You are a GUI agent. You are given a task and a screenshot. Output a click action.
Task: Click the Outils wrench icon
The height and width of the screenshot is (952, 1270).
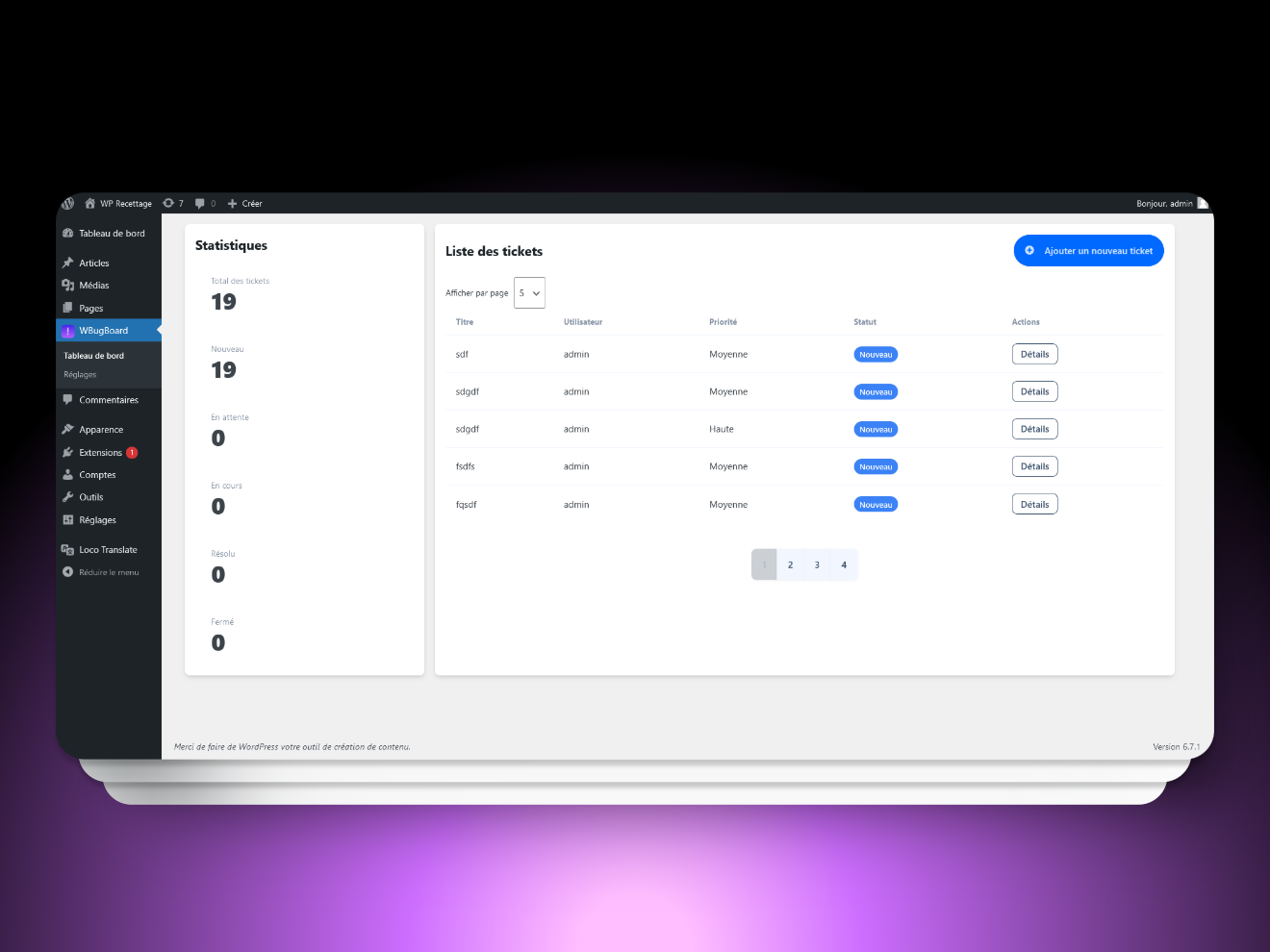pyautogui.click(x=67, y=497)
